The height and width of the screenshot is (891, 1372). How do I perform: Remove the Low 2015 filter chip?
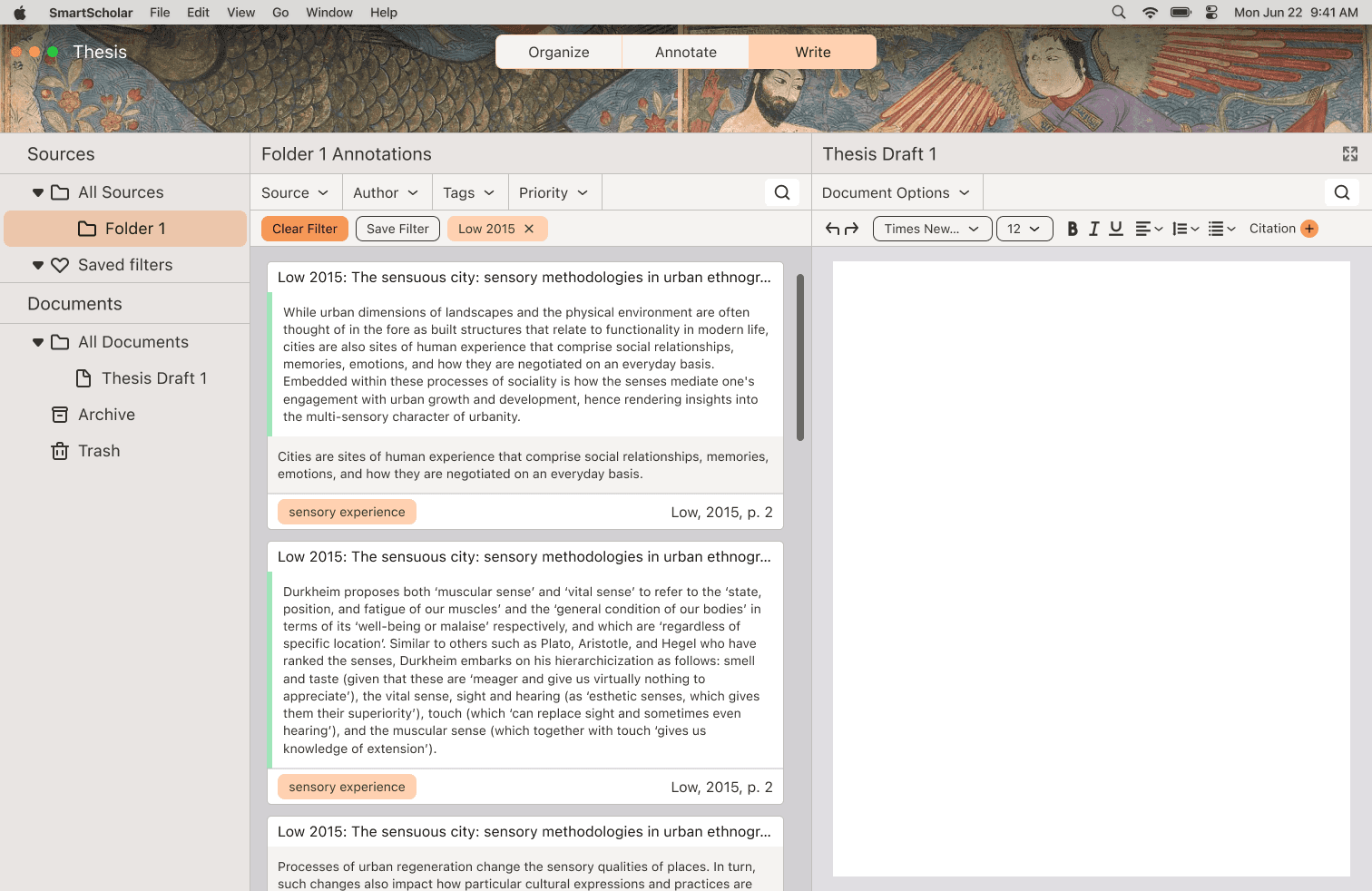pyautogui.click(x=529, y=229)
